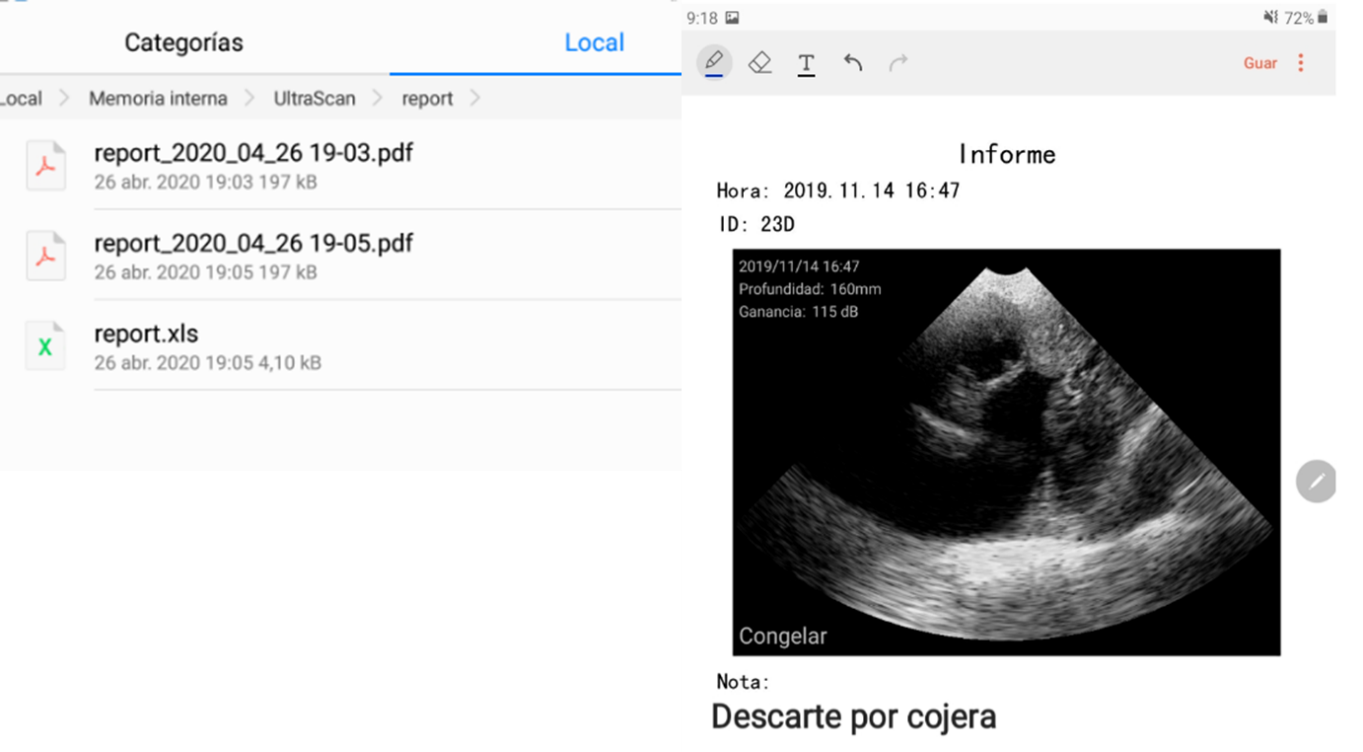Select the pen drawing tool
Screen dimensions: 1363x752
pyautogui.click(x=714, y=63)
